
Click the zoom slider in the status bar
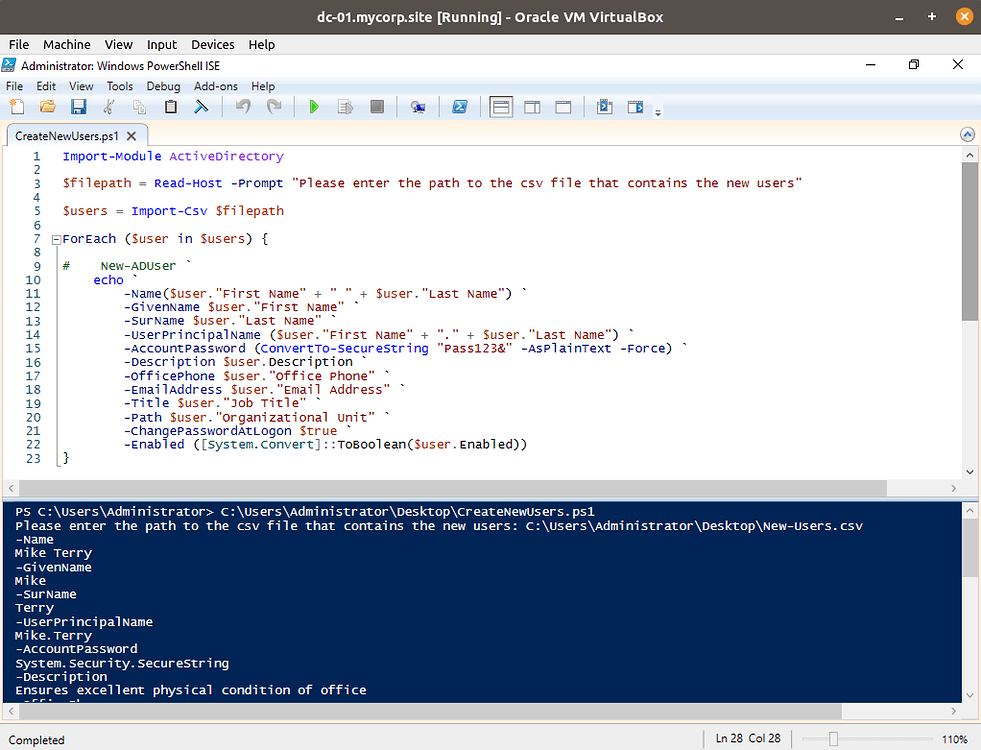(x=832, y=739)
